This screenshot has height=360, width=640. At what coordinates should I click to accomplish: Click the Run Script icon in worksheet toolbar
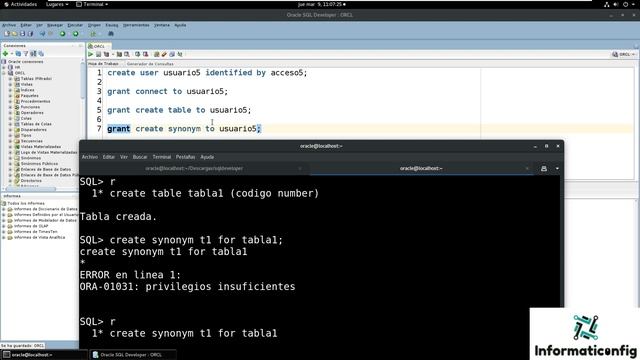tap(98, 54)
